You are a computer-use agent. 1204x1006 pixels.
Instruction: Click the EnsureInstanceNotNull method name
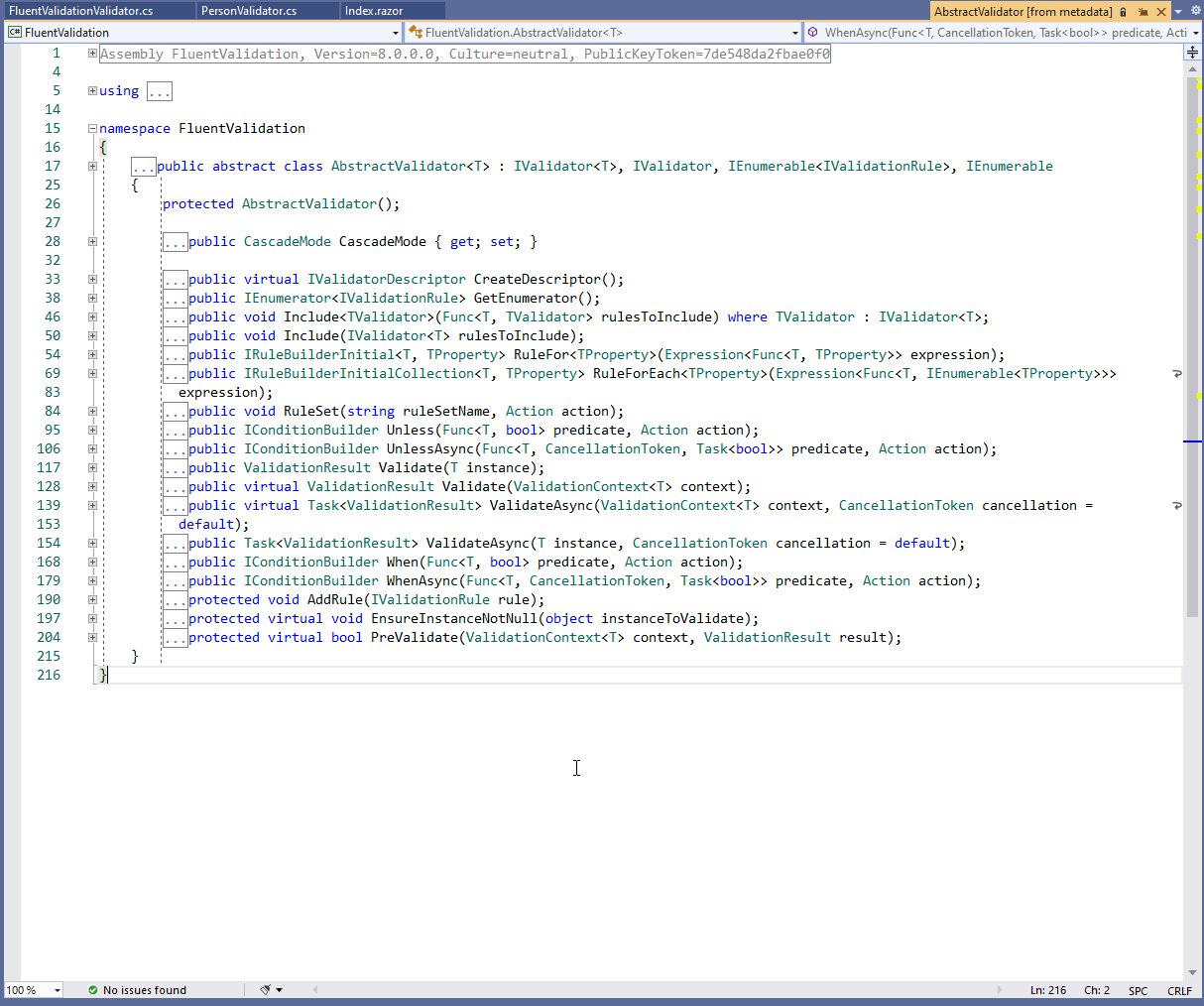coord(454,619)
